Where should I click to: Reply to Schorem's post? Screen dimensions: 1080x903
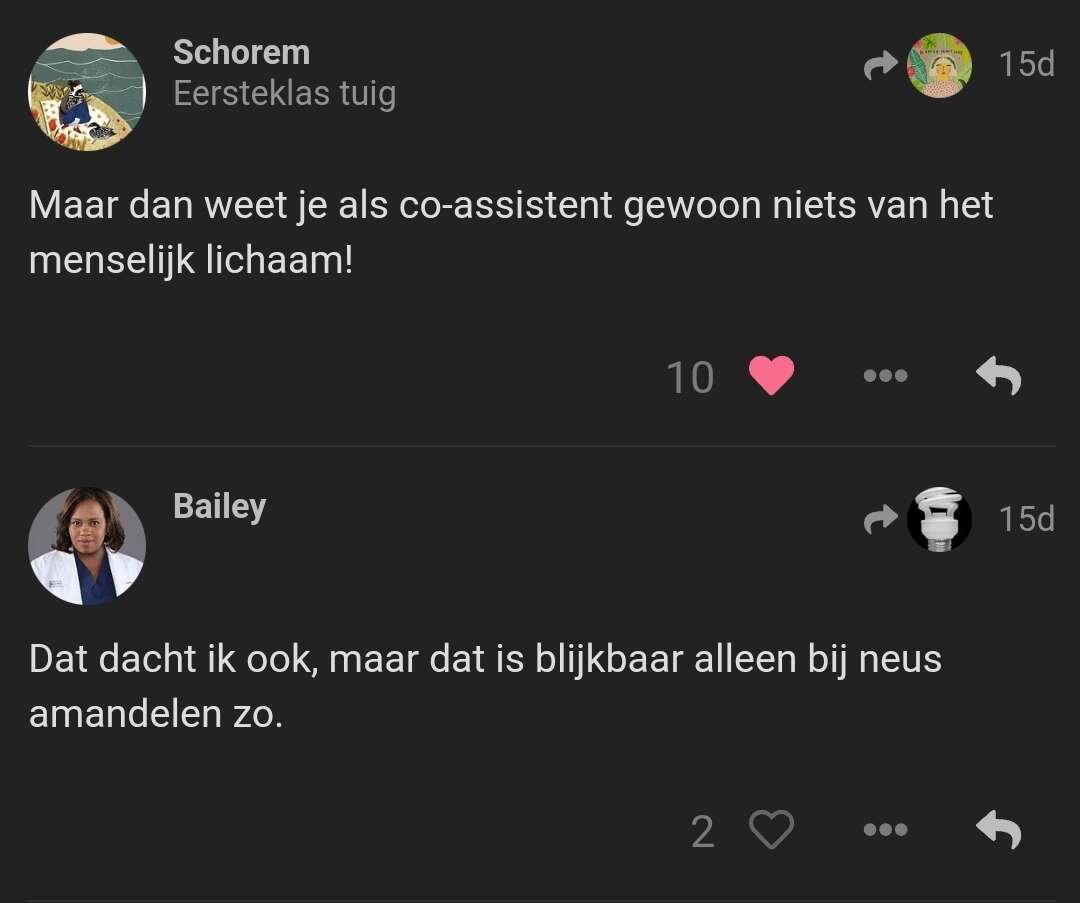tap(999, 375)
